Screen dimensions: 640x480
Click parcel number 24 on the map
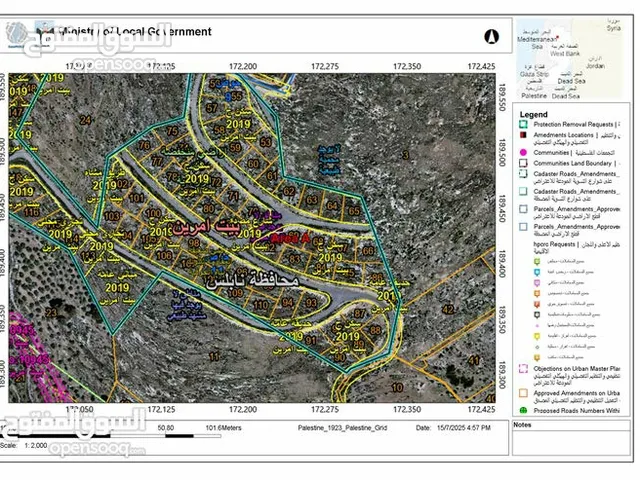(85, 120)
